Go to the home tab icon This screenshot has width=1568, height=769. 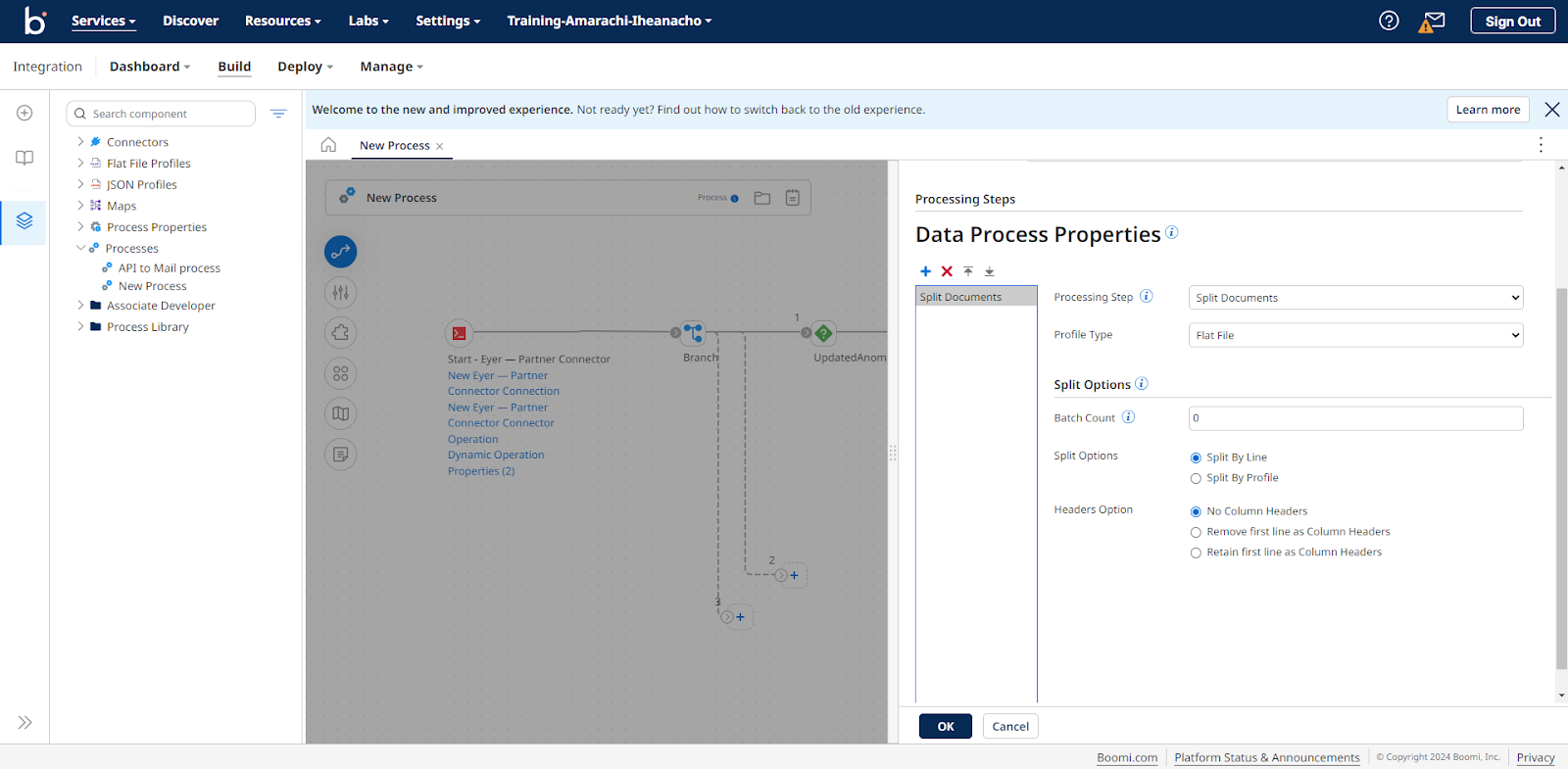pos(328,145)
